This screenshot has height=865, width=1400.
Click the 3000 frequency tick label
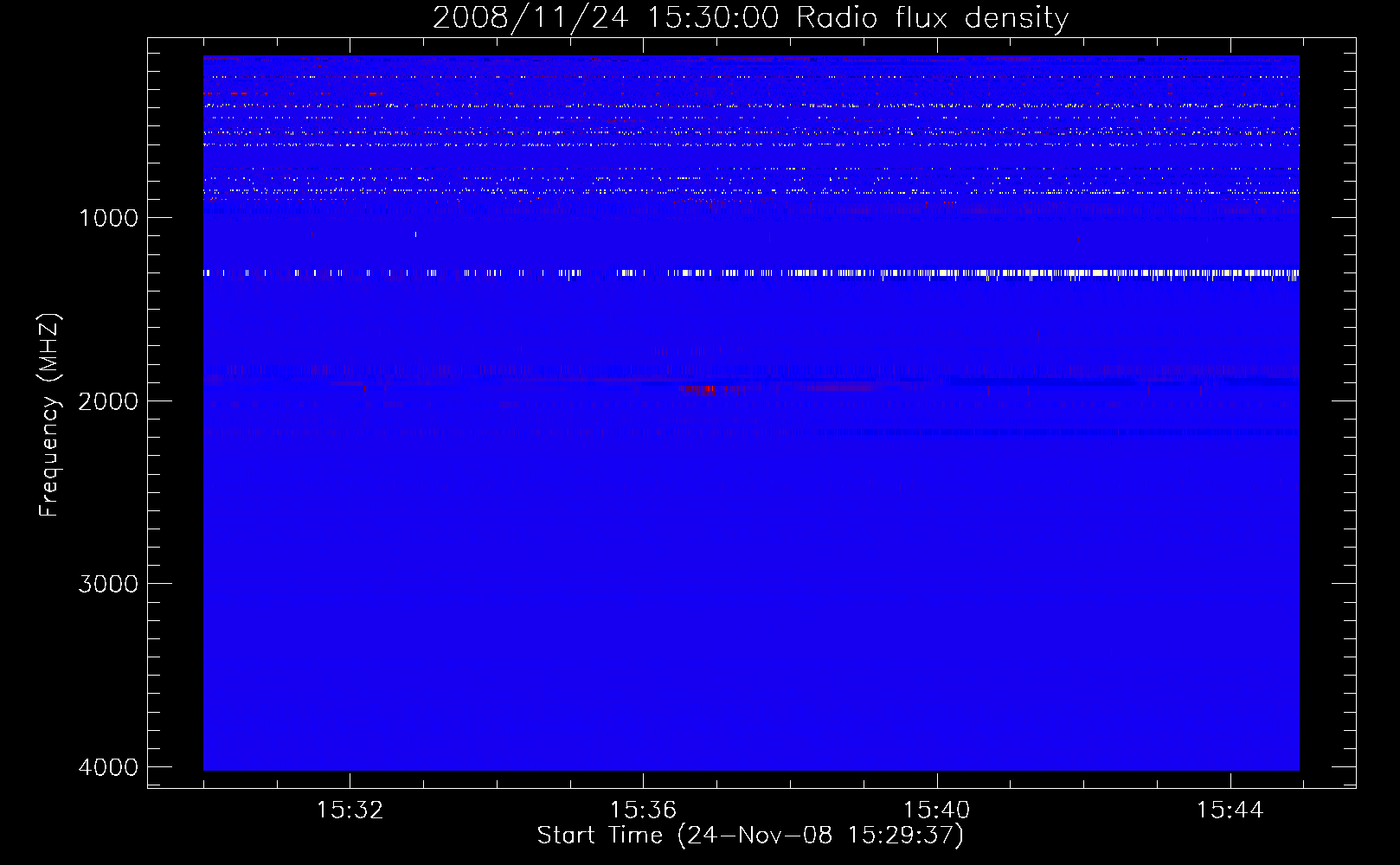coord(109,584)
